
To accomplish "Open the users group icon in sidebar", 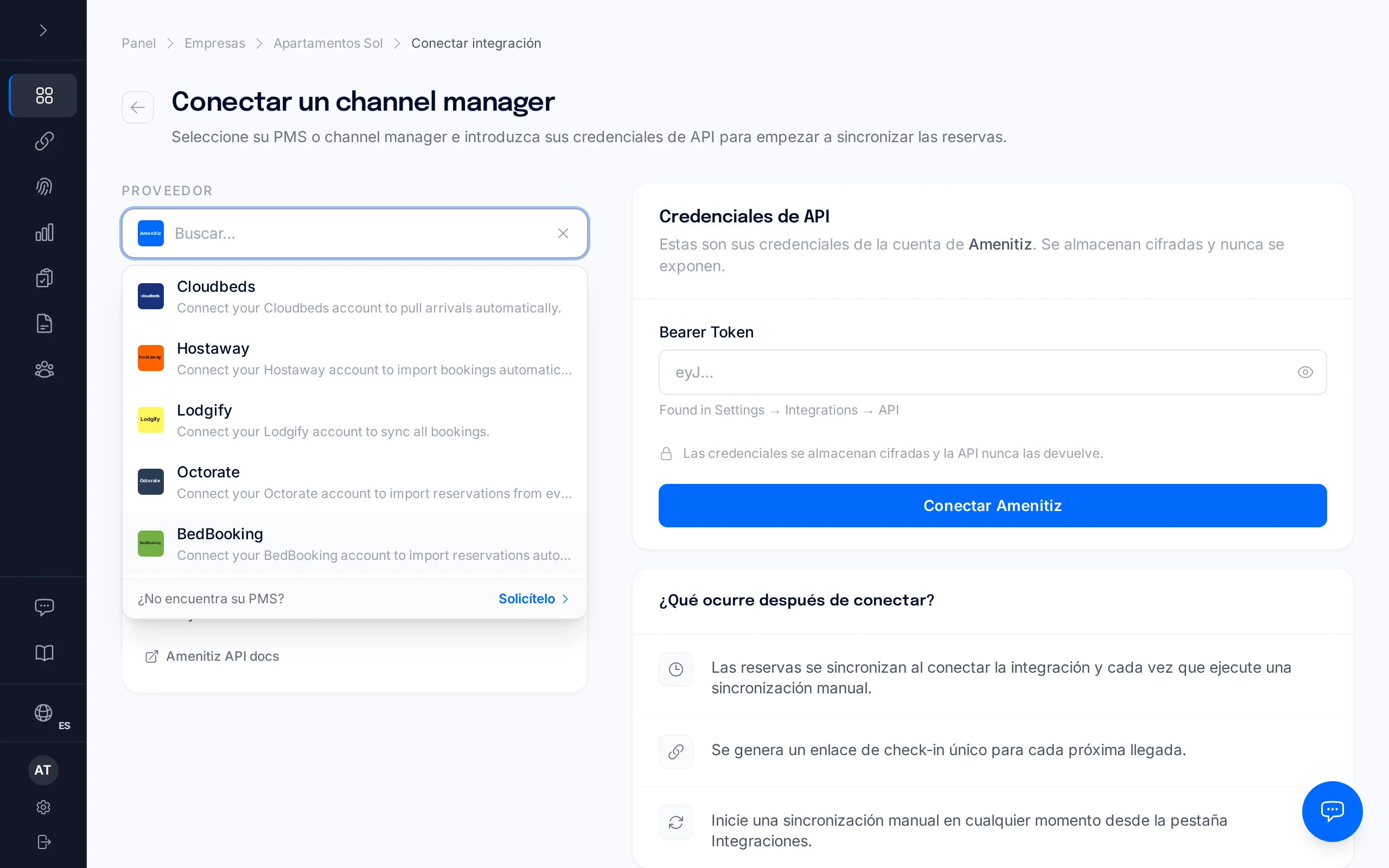I will 43,369.
